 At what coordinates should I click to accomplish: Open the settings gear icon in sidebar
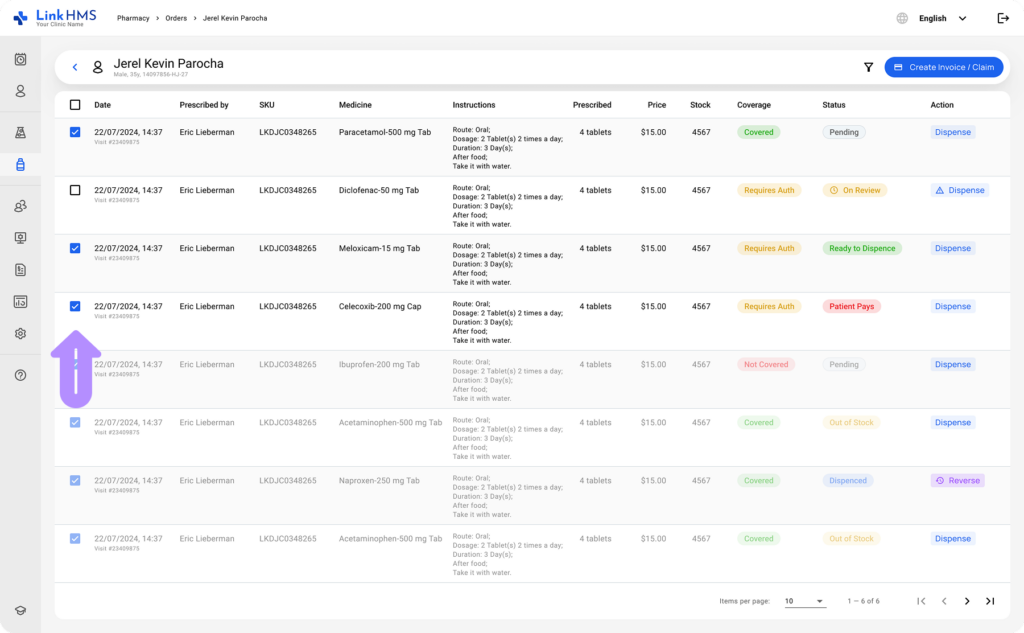(20, 334)
